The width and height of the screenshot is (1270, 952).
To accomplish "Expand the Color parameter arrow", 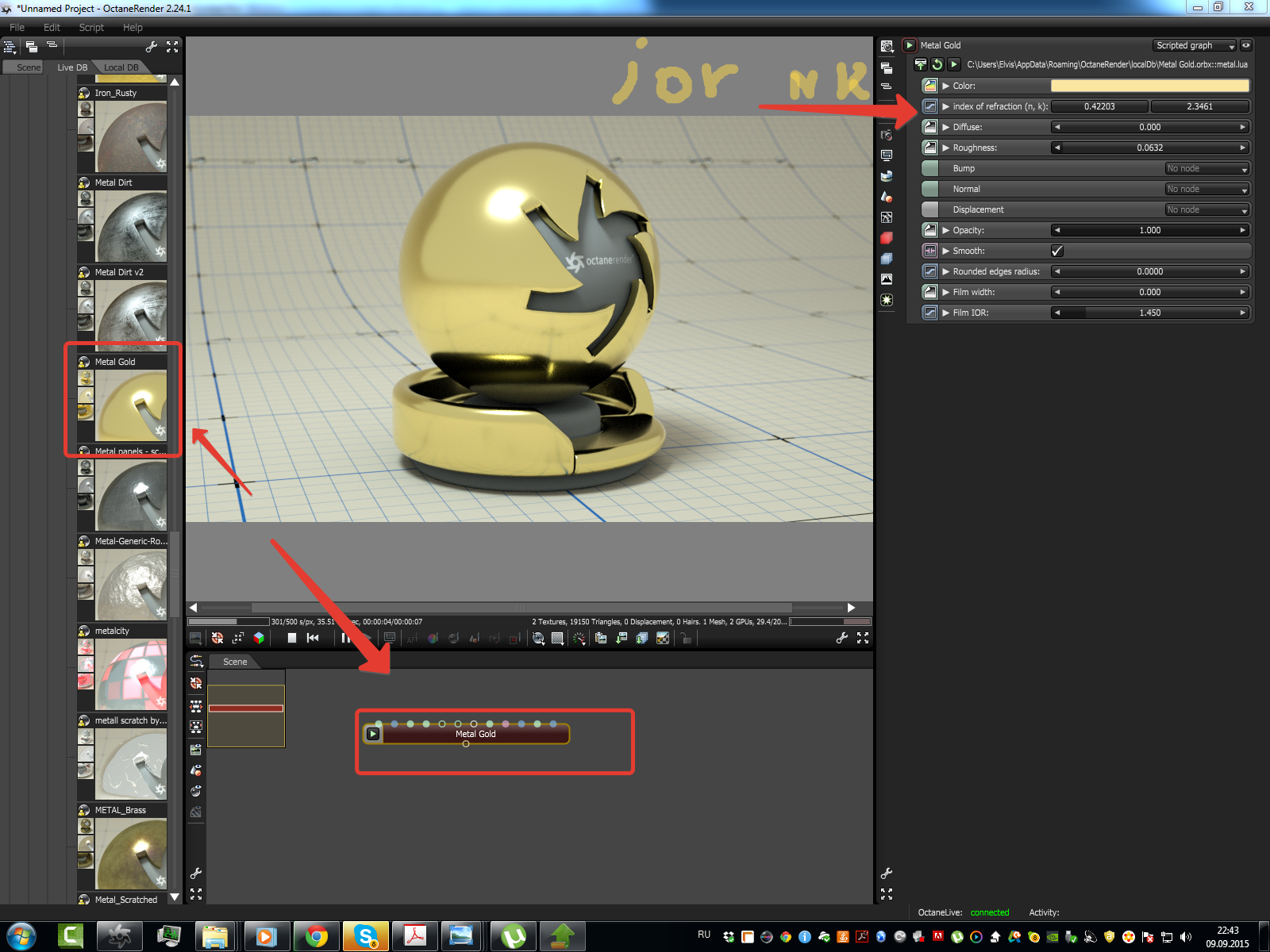I will coord(945,86).
